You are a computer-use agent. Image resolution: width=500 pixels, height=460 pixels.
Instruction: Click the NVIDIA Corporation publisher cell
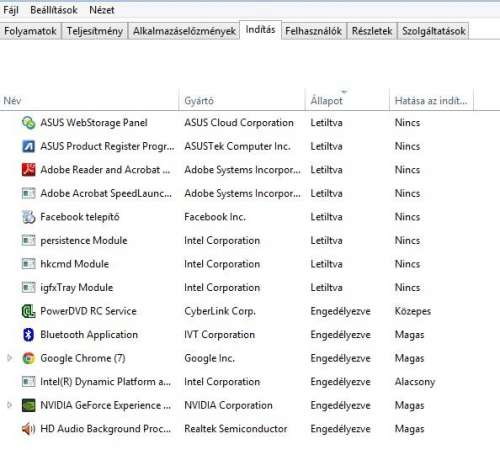coord(228,405)
